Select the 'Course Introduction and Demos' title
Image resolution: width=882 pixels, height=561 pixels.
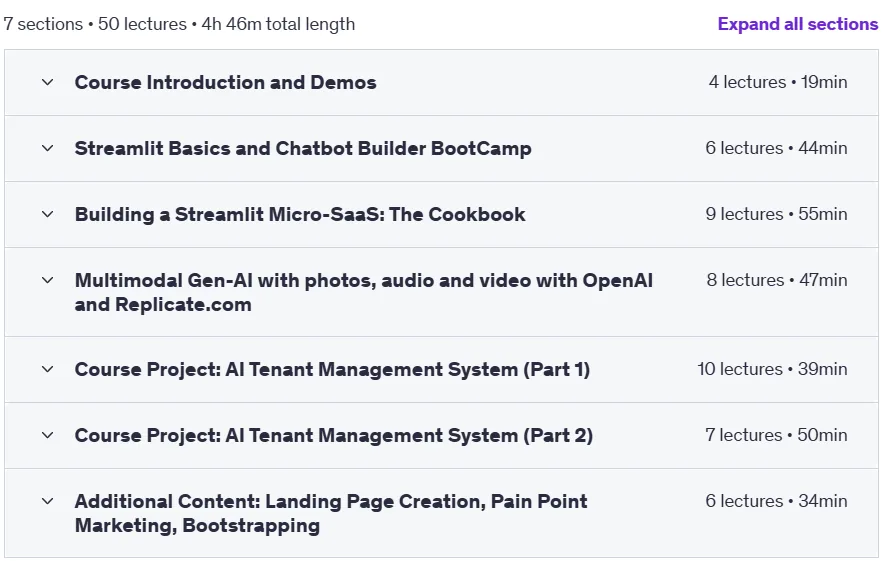click(x=226, y=83)
